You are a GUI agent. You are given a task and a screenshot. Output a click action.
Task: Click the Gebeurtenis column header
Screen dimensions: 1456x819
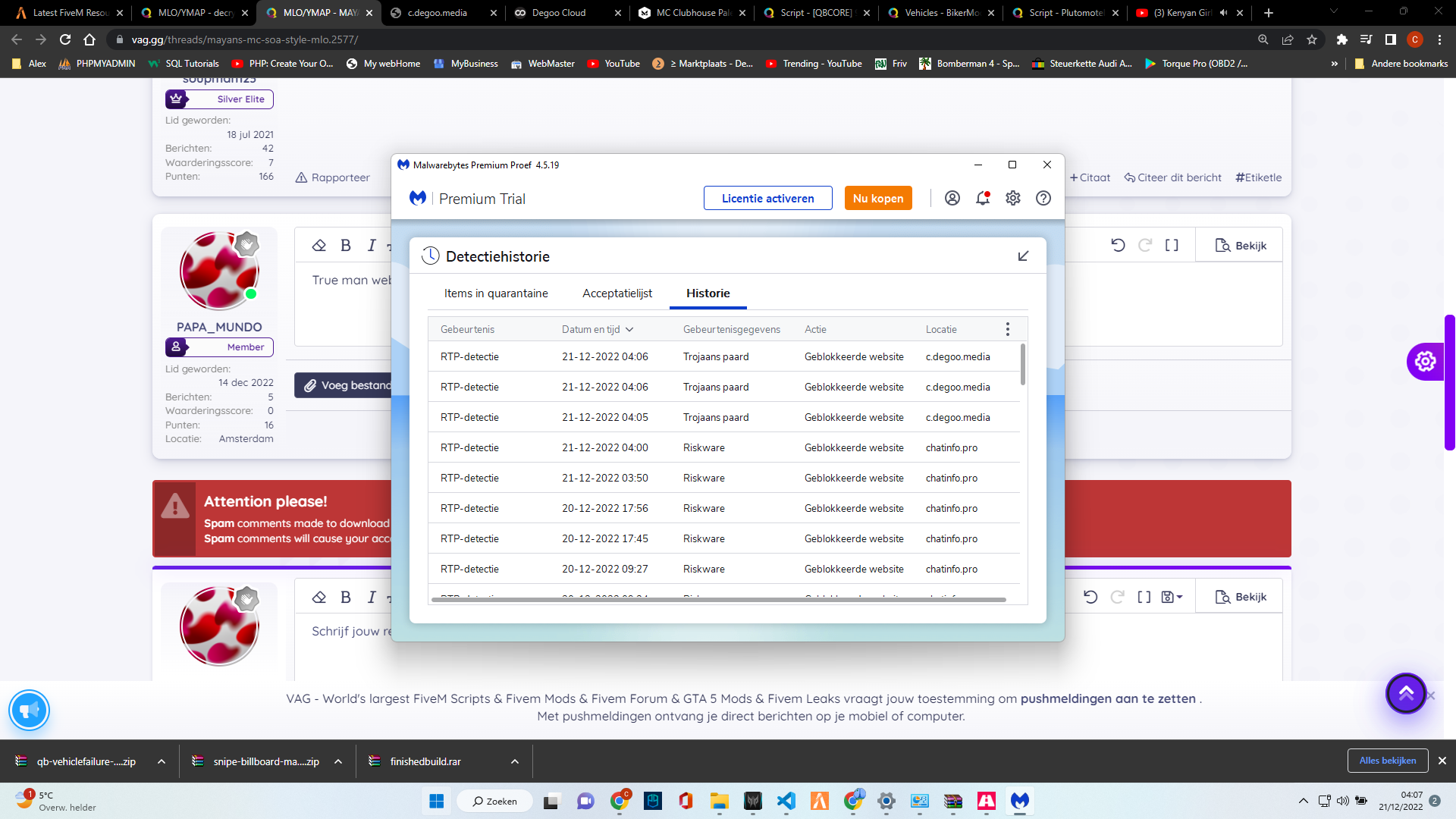coord(467,329)
